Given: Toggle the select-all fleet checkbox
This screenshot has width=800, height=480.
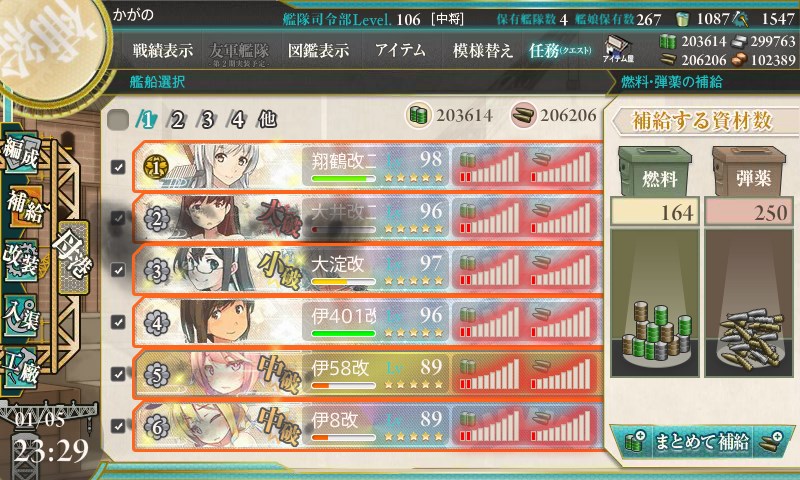Looking at the screenshot, I should (118, 120).
